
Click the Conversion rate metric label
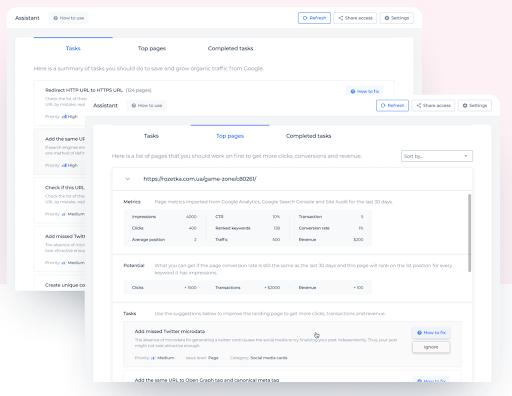pos(314,228)
